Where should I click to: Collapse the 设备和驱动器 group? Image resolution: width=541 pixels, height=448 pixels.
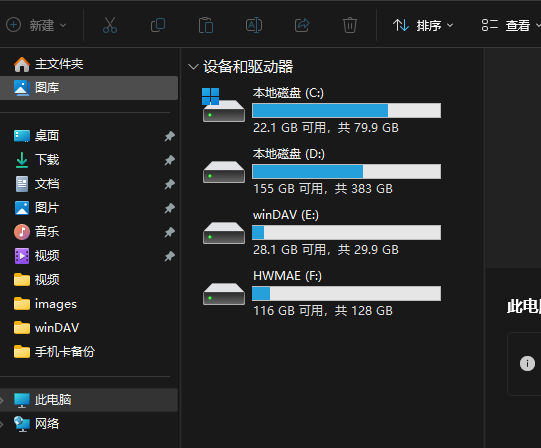tap(193, 67)
